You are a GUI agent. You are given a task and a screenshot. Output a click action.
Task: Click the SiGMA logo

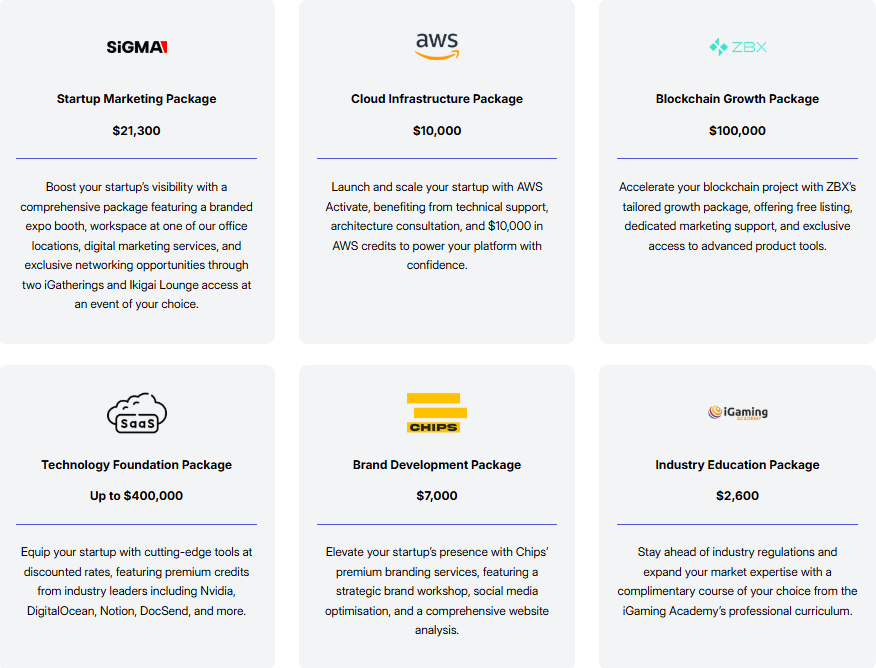coord(137,47)
